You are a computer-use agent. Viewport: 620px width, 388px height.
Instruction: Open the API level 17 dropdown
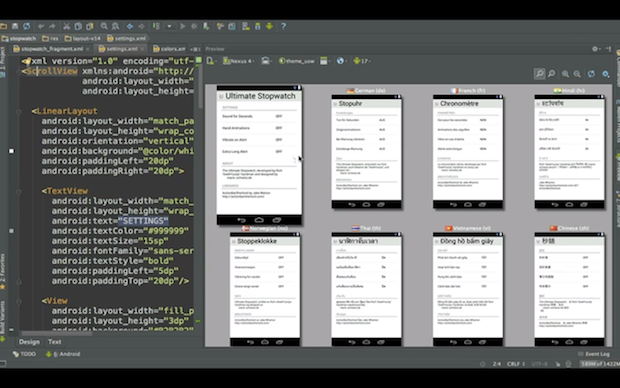[x=362, y=61]
